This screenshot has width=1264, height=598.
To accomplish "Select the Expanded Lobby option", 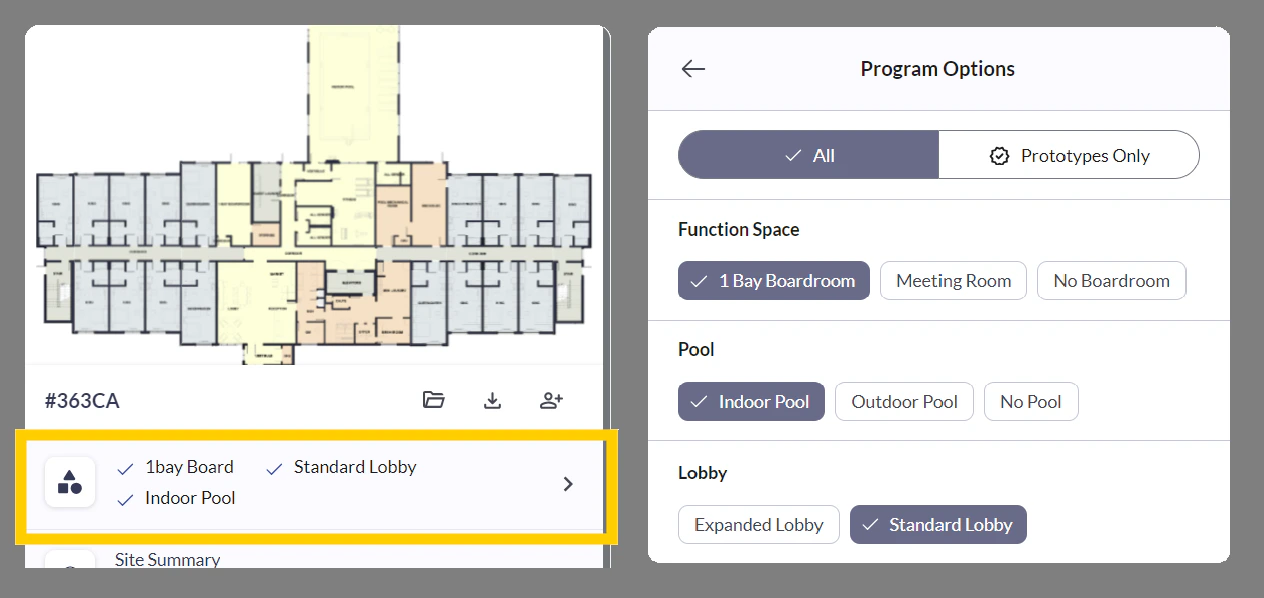I will click(x=758, y=524).
